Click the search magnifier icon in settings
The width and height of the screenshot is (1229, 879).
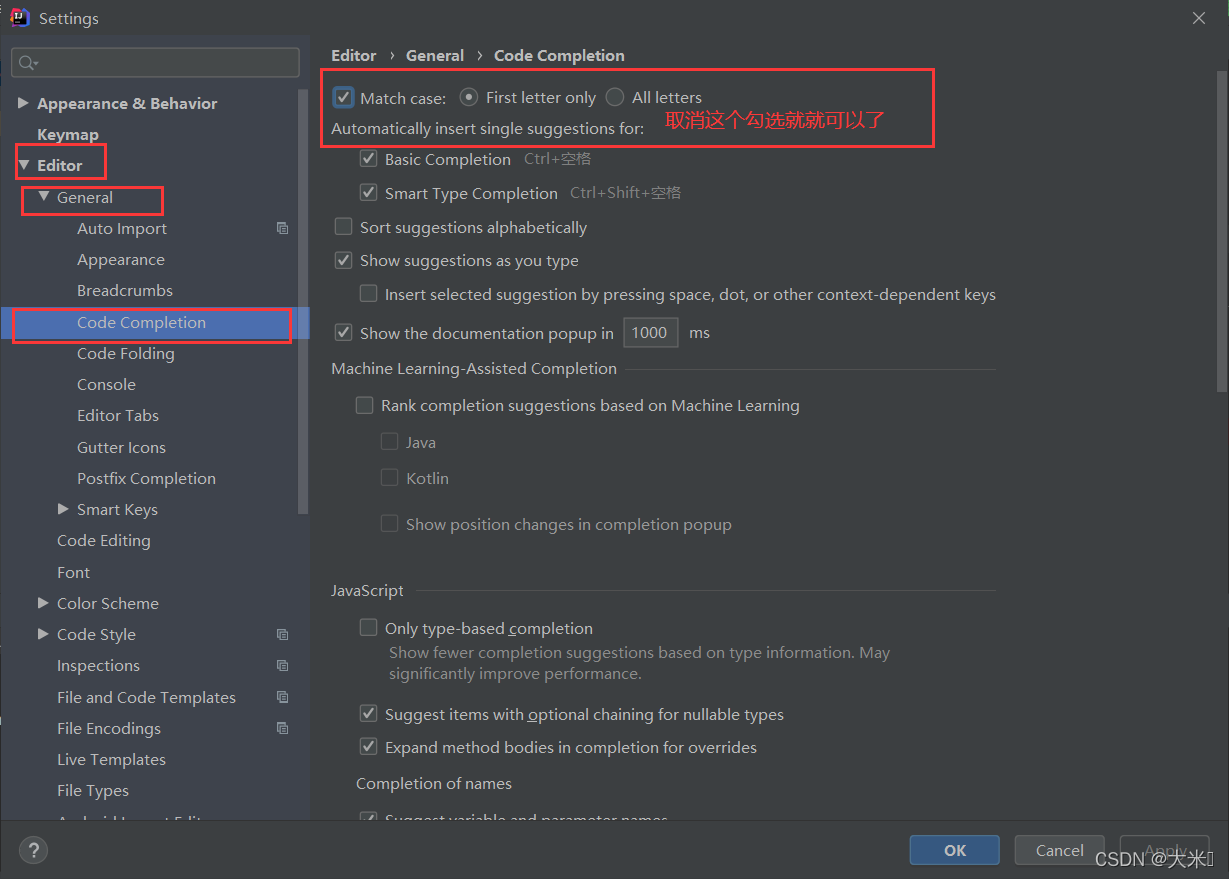[27, 63]
